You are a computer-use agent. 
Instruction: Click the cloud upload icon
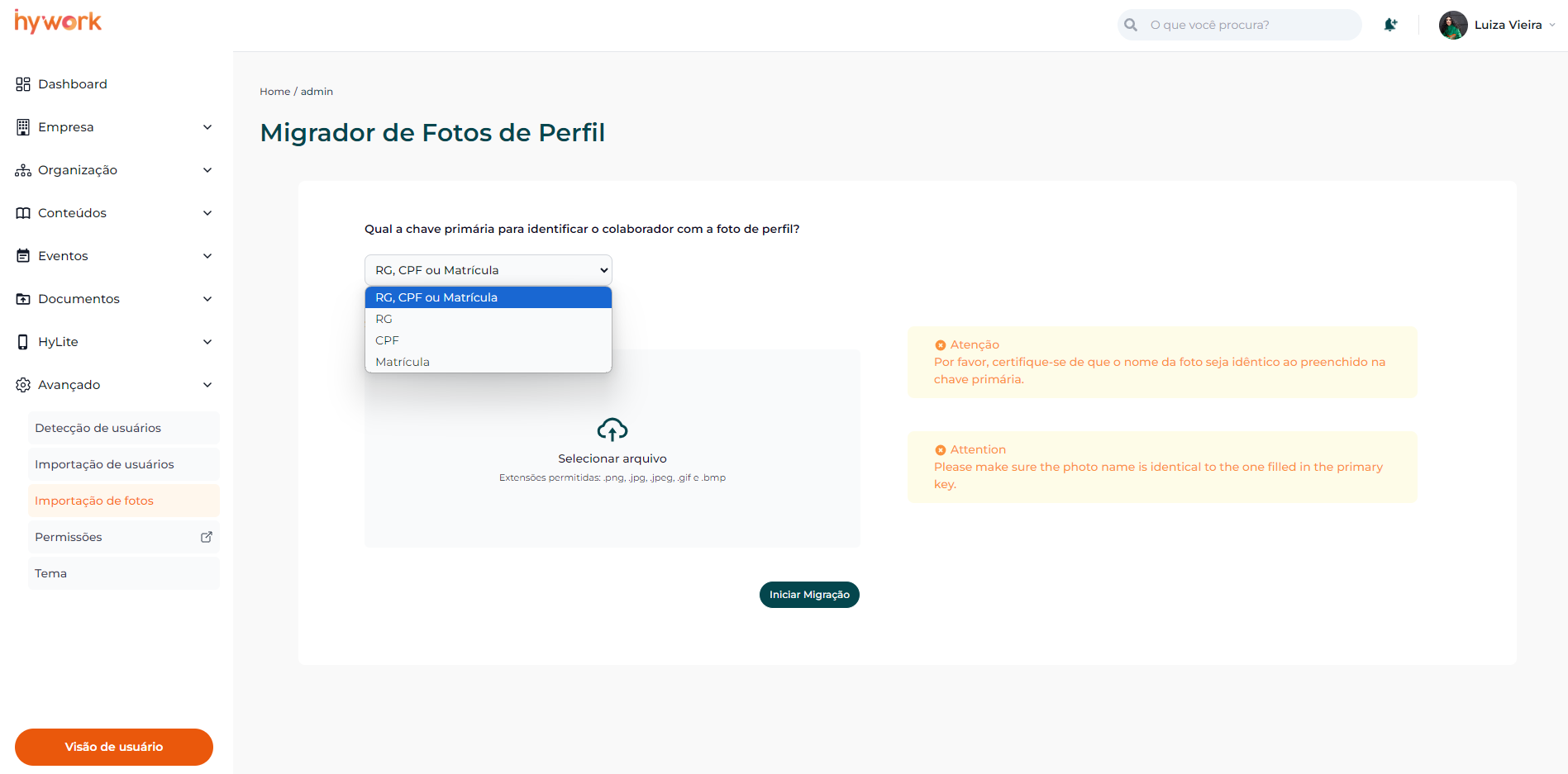tap(612, 430)
